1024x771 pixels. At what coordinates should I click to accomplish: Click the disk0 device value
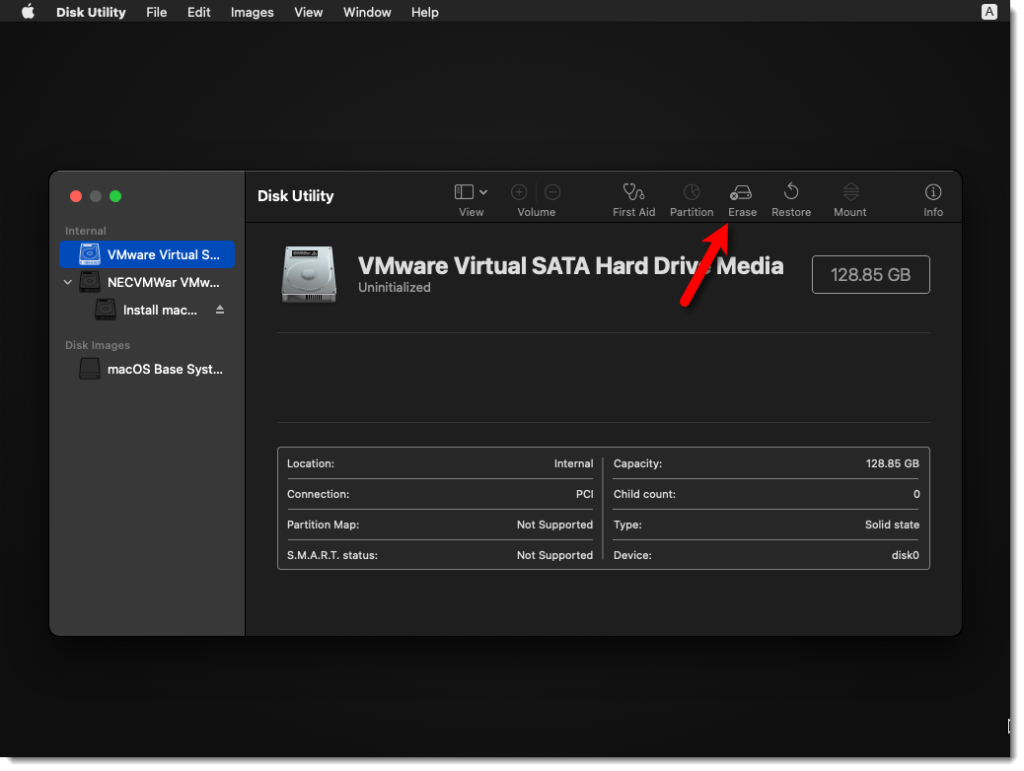tap(905, 556)
